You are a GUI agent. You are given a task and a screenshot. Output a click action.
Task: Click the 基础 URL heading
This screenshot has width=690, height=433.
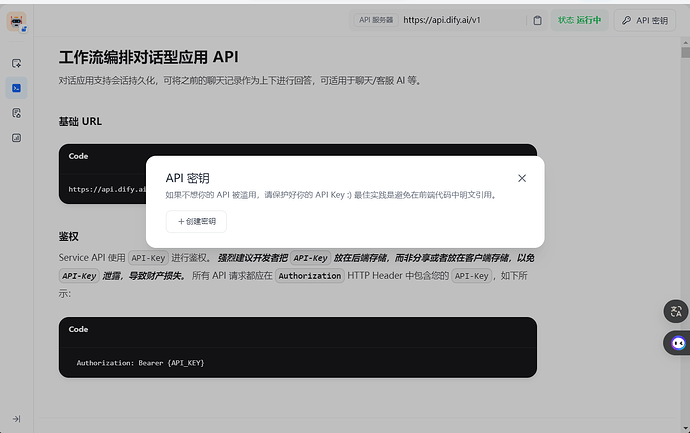point(80,121)
